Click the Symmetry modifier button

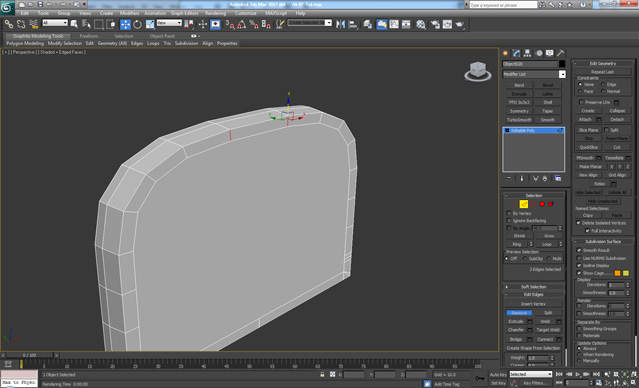519,111
